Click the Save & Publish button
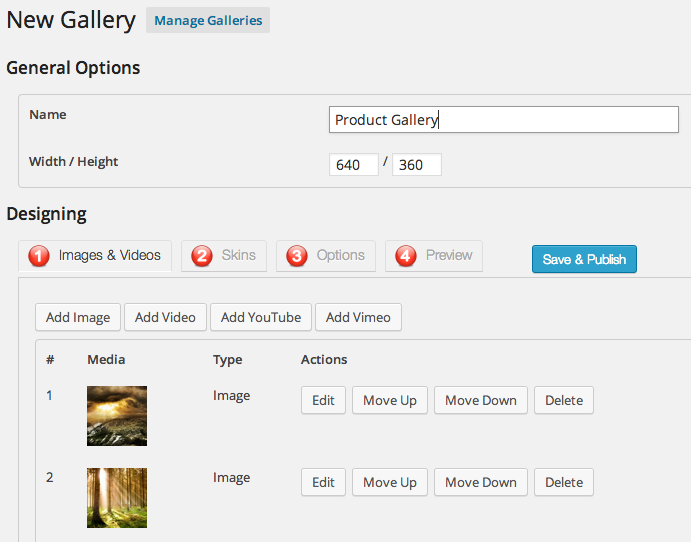The width and height of the screenshot is (691, 542). tap(584, 259)
